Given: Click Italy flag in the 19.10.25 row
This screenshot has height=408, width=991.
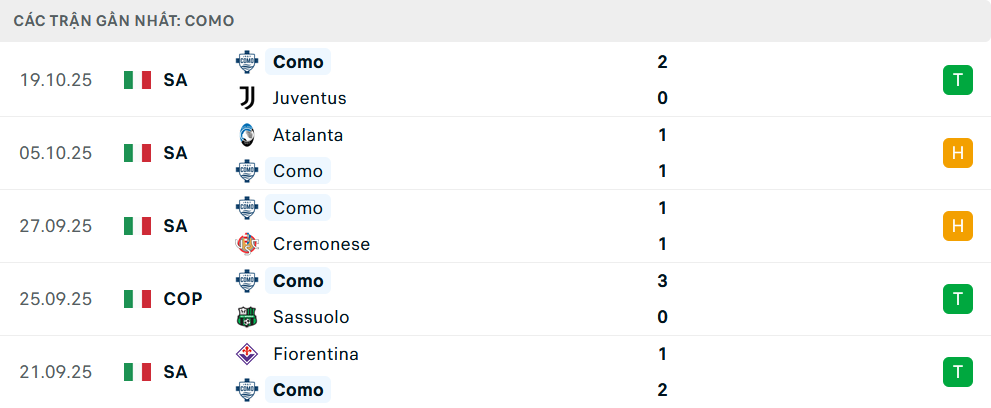Looking at the screenshot, I should pyautogui.click(x=137, y=80).
